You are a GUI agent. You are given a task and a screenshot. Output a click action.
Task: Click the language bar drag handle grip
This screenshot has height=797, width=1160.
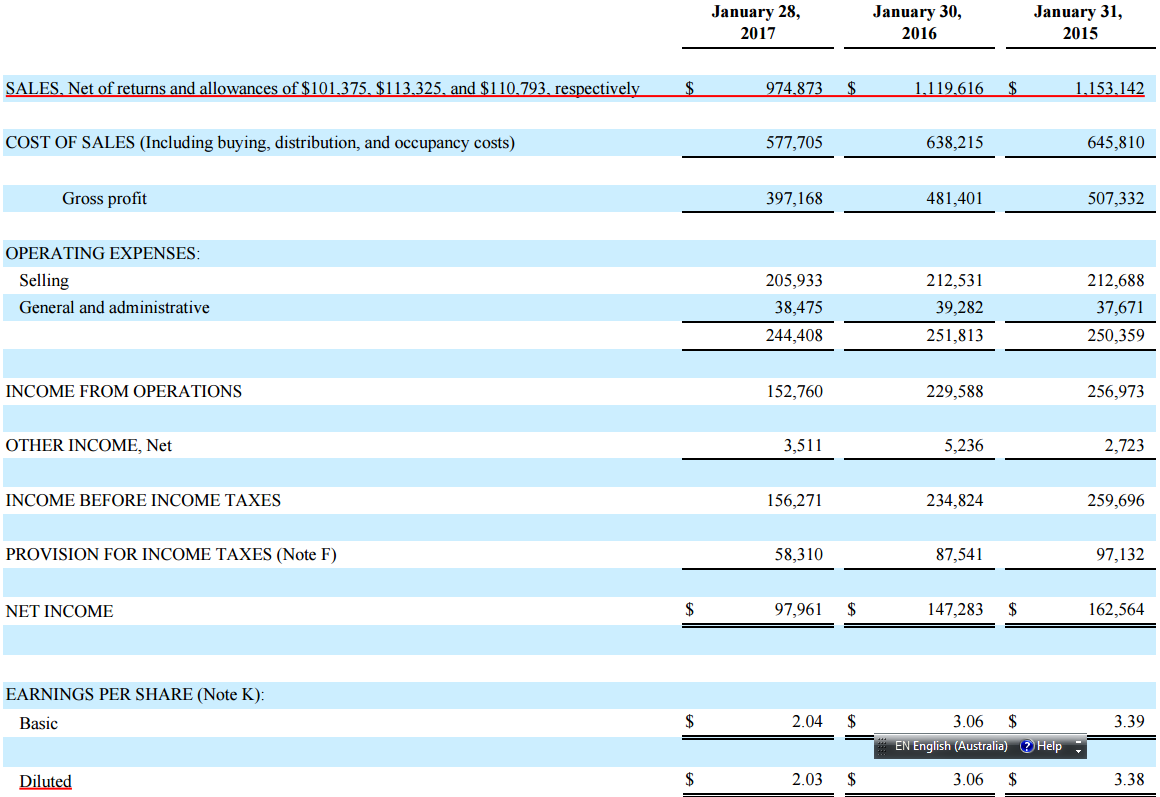(882, 746)
